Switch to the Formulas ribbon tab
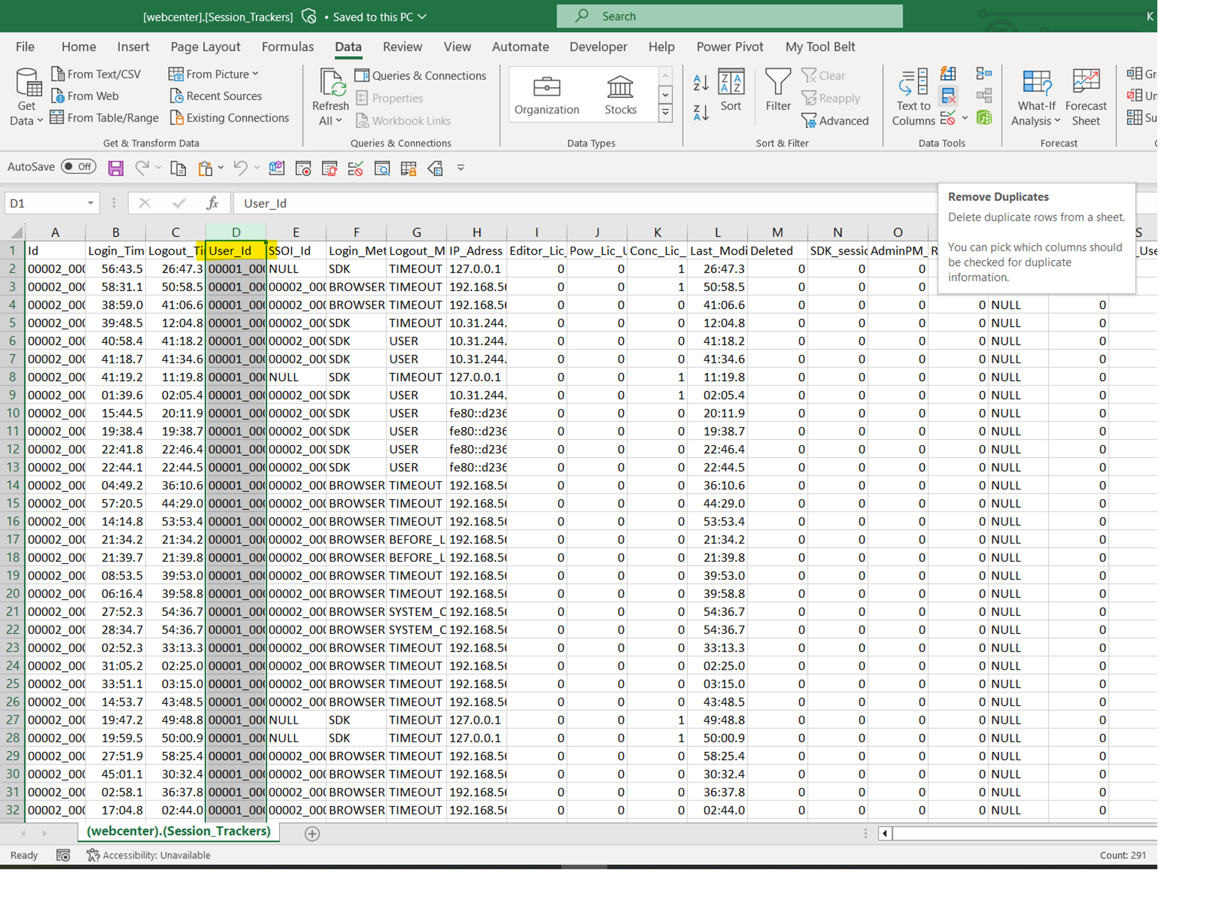 [287, 47]
